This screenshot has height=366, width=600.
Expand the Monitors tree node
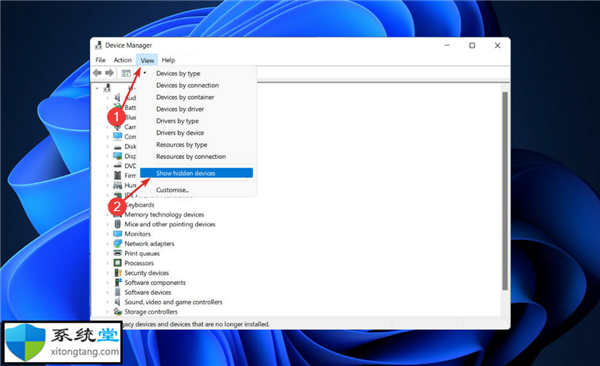click(108, 234)
